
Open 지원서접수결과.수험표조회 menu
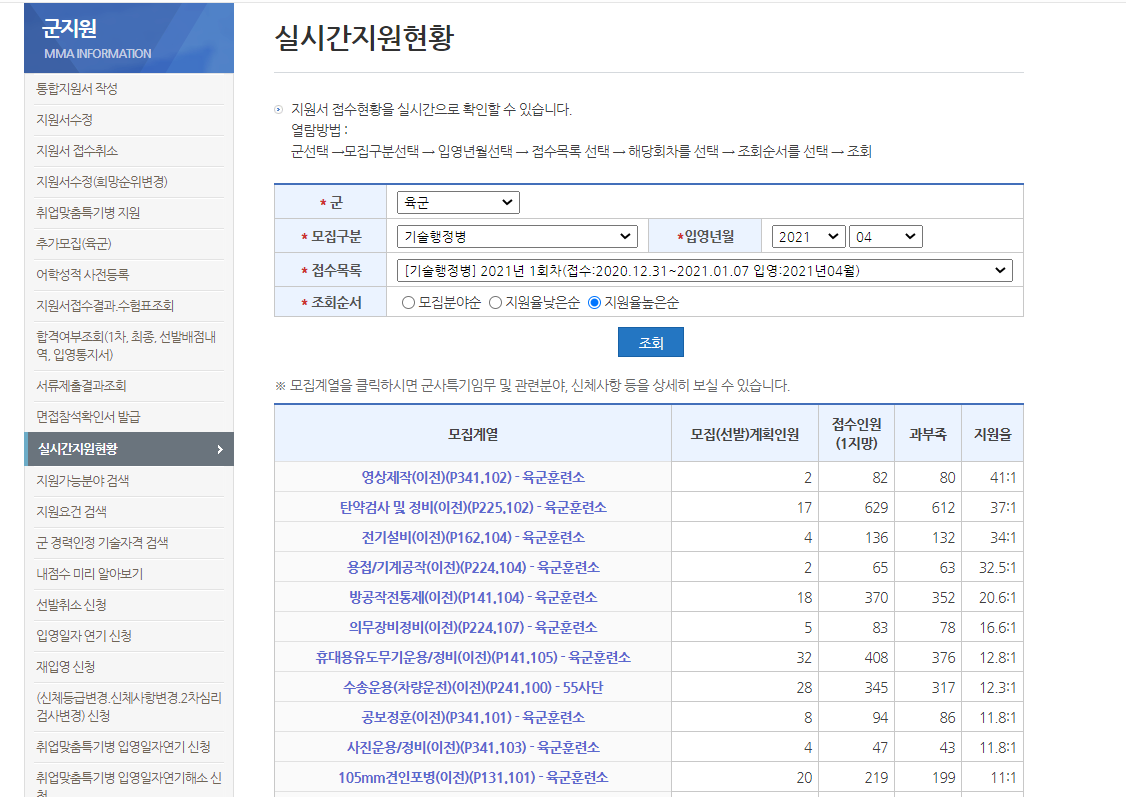point(105,305)
